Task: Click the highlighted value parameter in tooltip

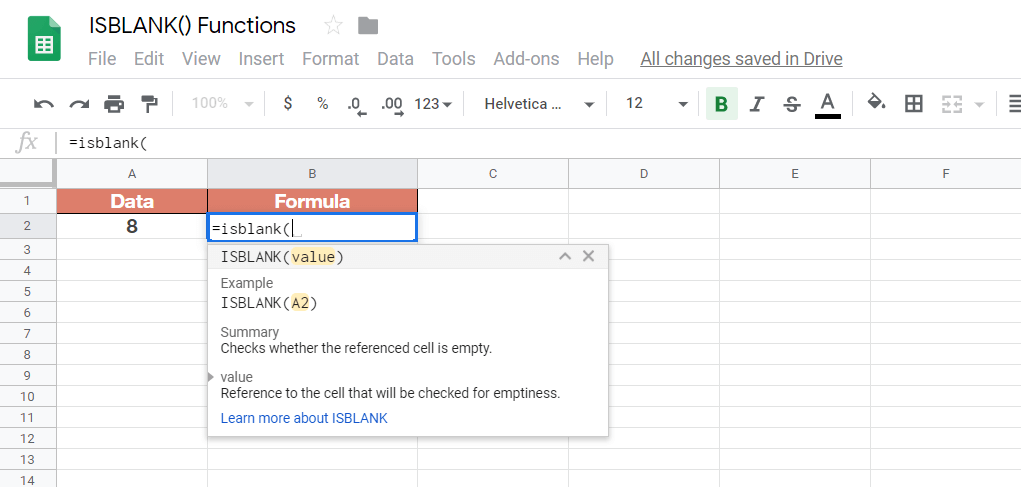Action: point(313,257)
